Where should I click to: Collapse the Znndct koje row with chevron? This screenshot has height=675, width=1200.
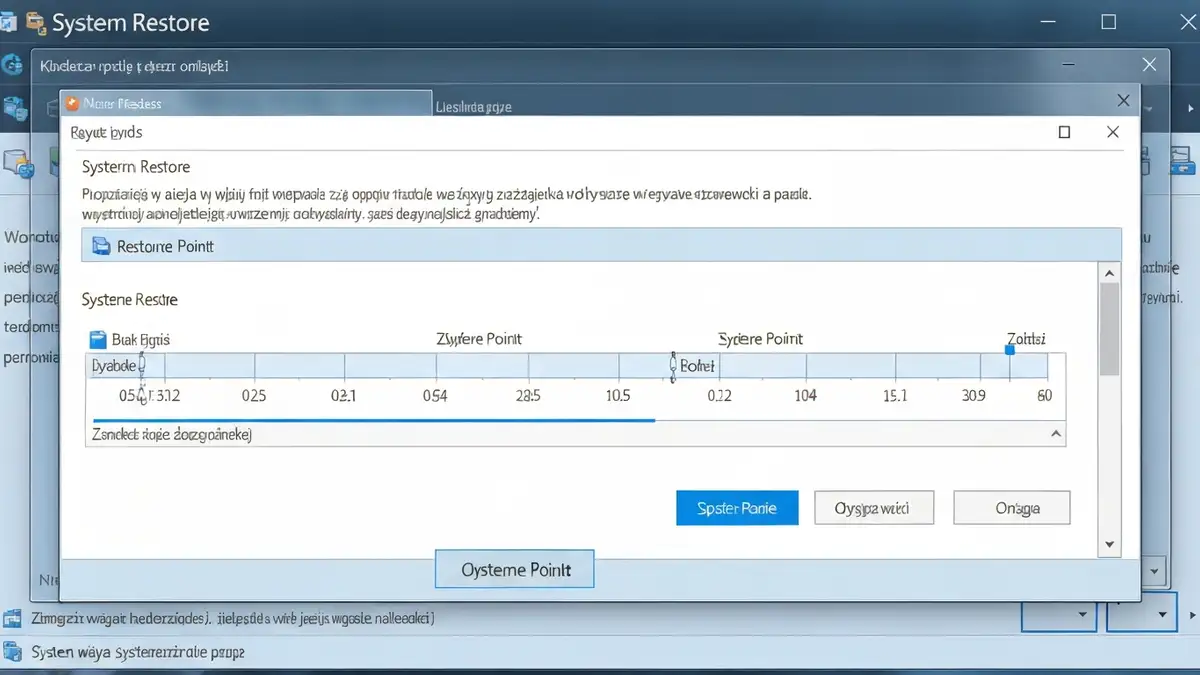[1055, 434]
